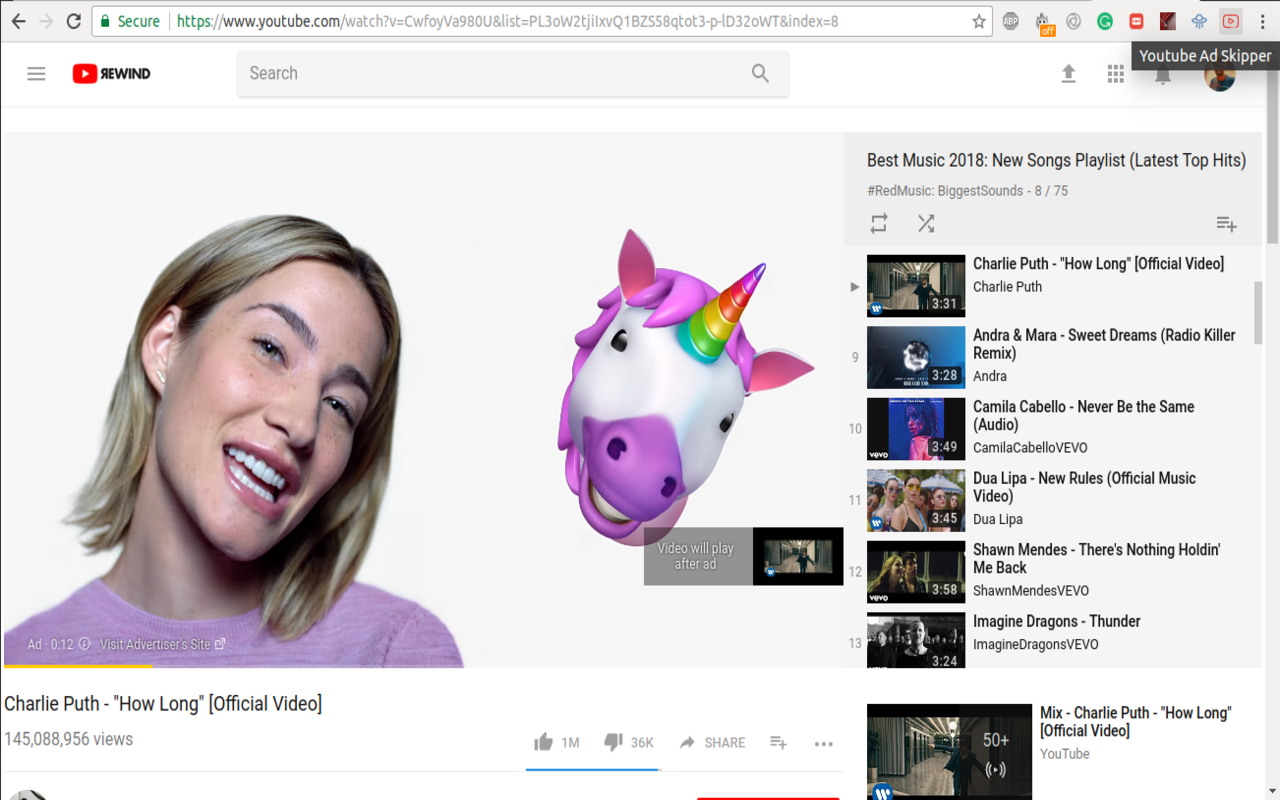Upload a video using the upload arrow
The image size is (1280, 800).
point(1068,73)
